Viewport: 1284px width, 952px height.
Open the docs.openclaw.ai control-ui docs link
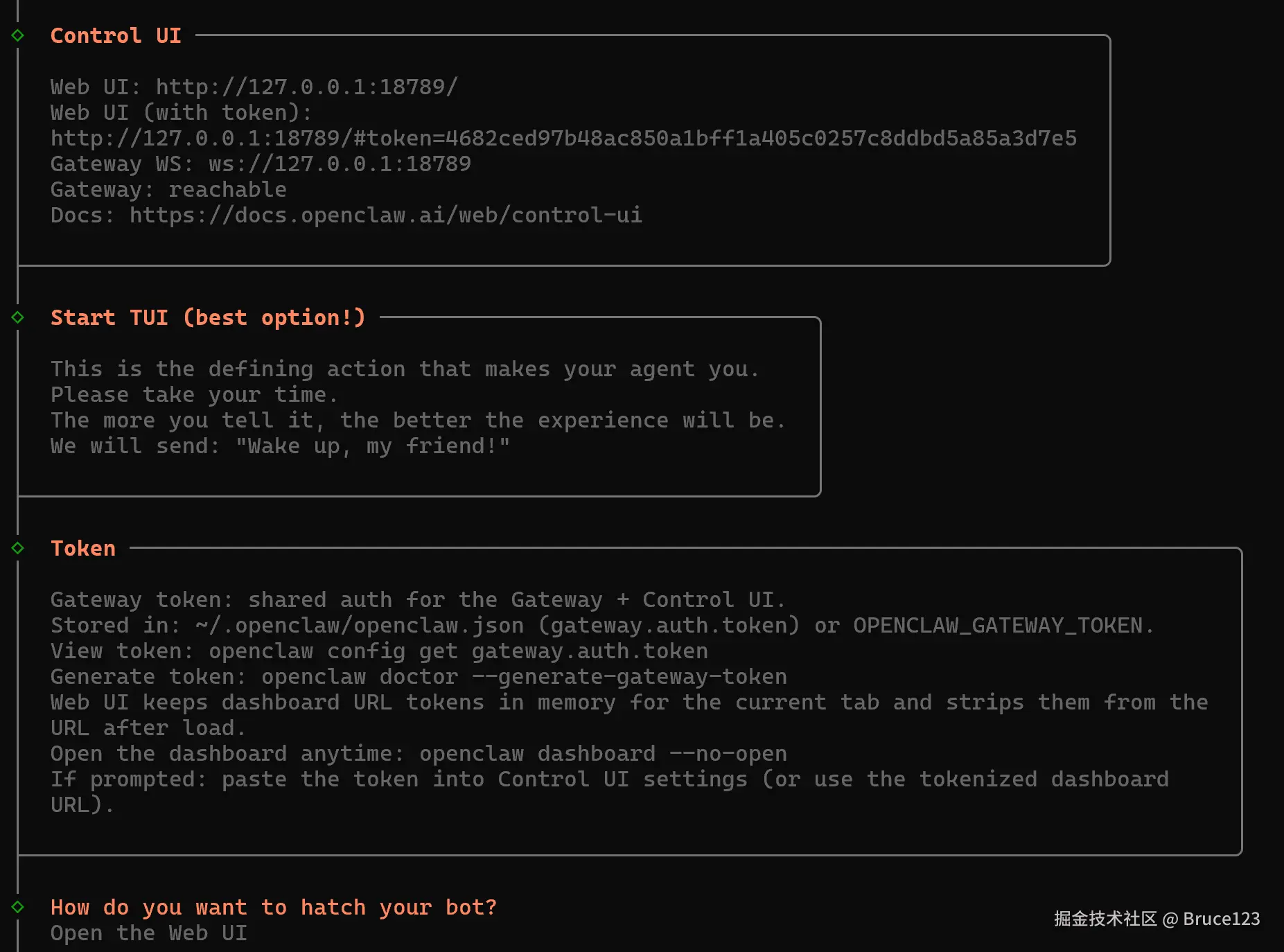[385, 215]
